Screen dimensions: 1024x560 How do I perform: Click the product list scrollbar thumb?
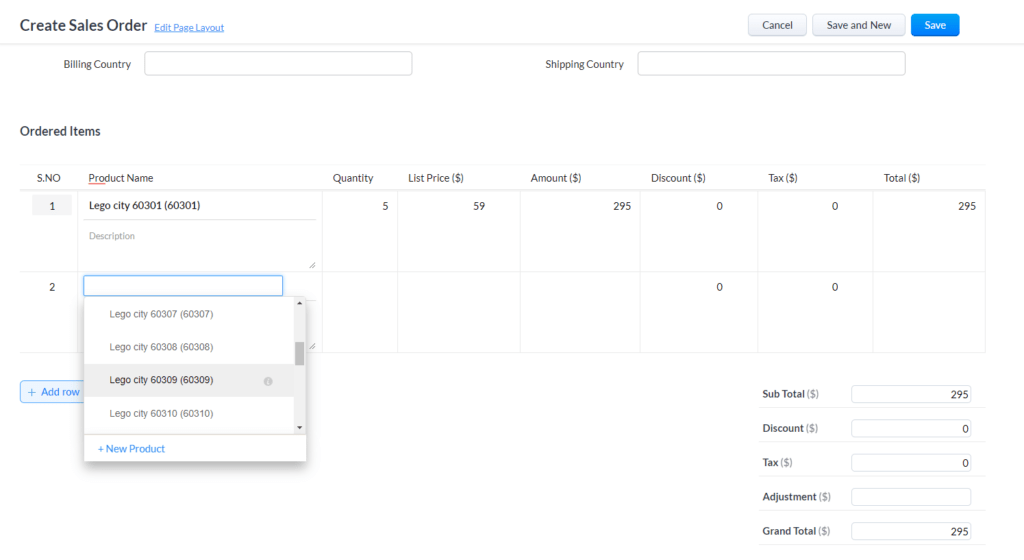click(x=300, y=353)
